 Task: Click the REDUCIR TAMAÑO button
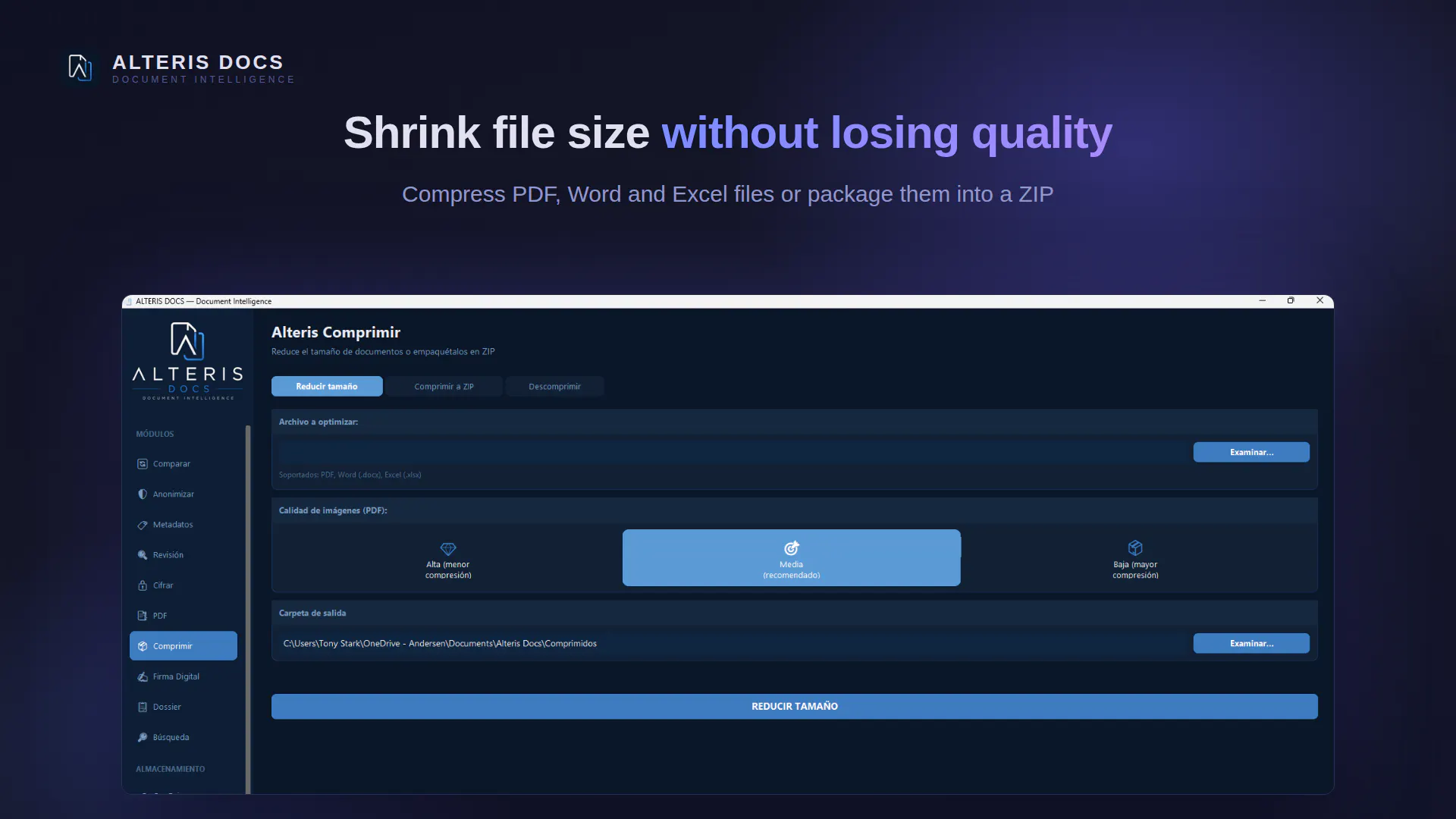[x=794, y=707]
